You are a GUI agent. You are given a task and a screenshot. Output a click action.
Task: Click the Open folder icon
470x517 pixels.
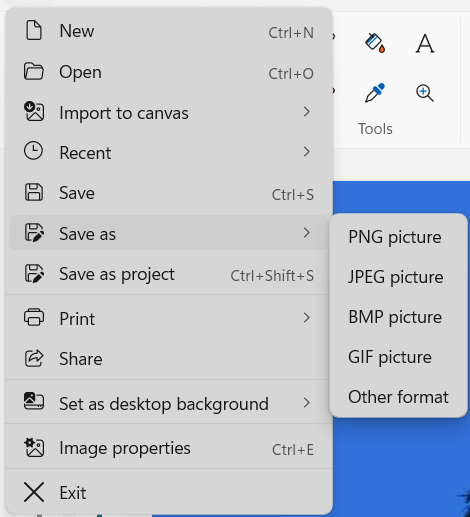[x=34, y=71]
